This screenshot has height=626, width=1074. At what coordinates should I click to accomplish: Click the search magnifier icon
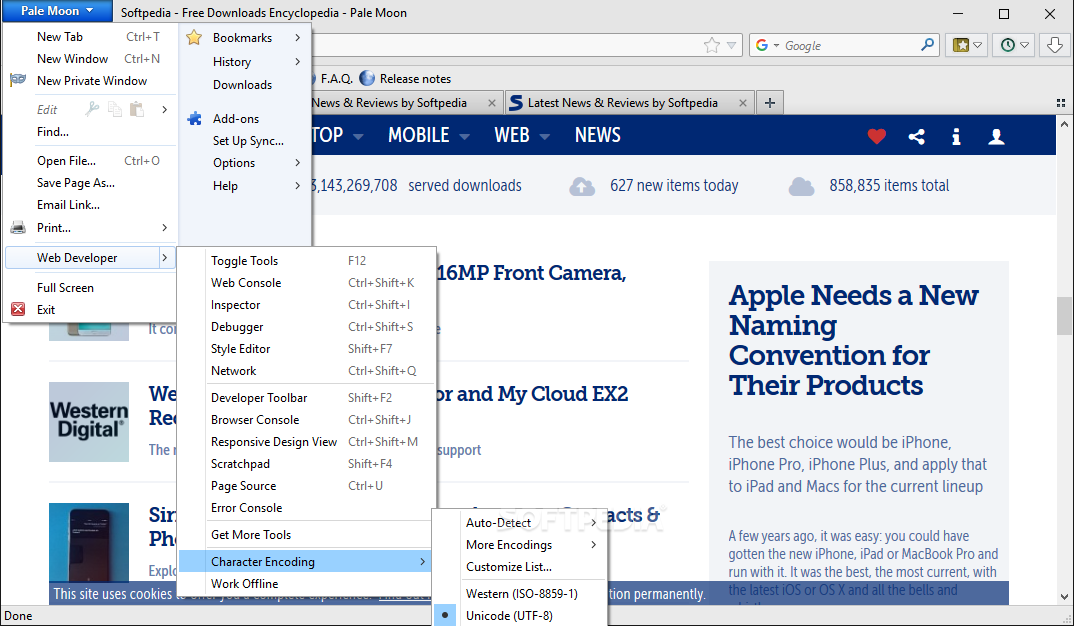[927, 45]
